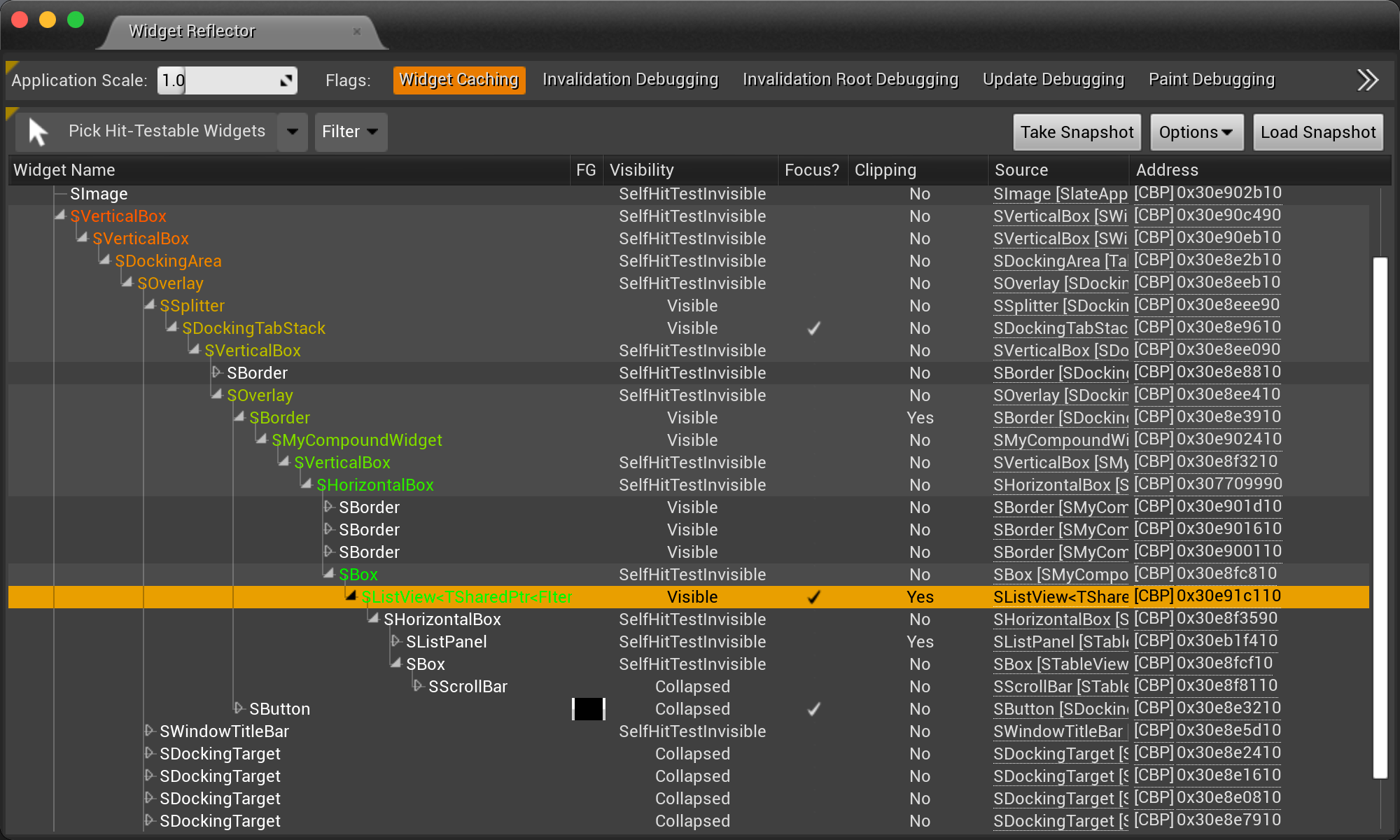The image size is (1400, 840).
Task: Open SMyCompoundWidget source link
Action: [x=1060, y=440]
